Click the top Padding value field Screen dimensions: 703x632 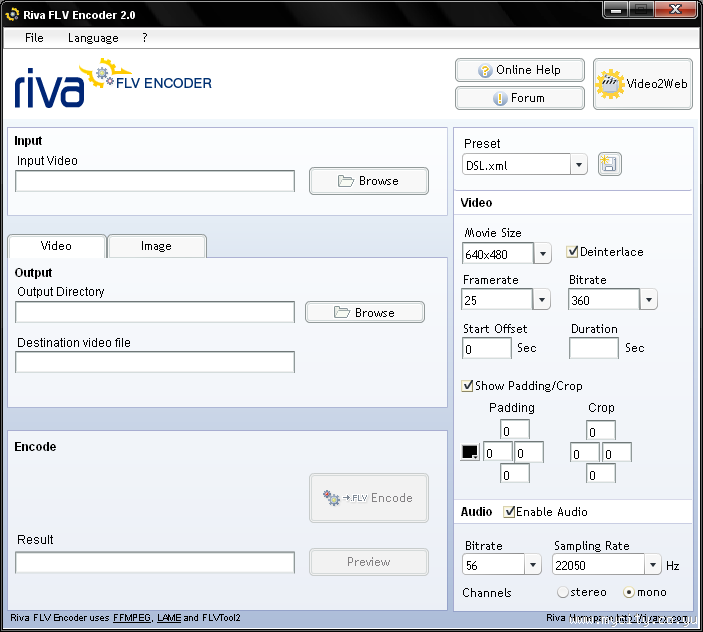click(515, 430)
